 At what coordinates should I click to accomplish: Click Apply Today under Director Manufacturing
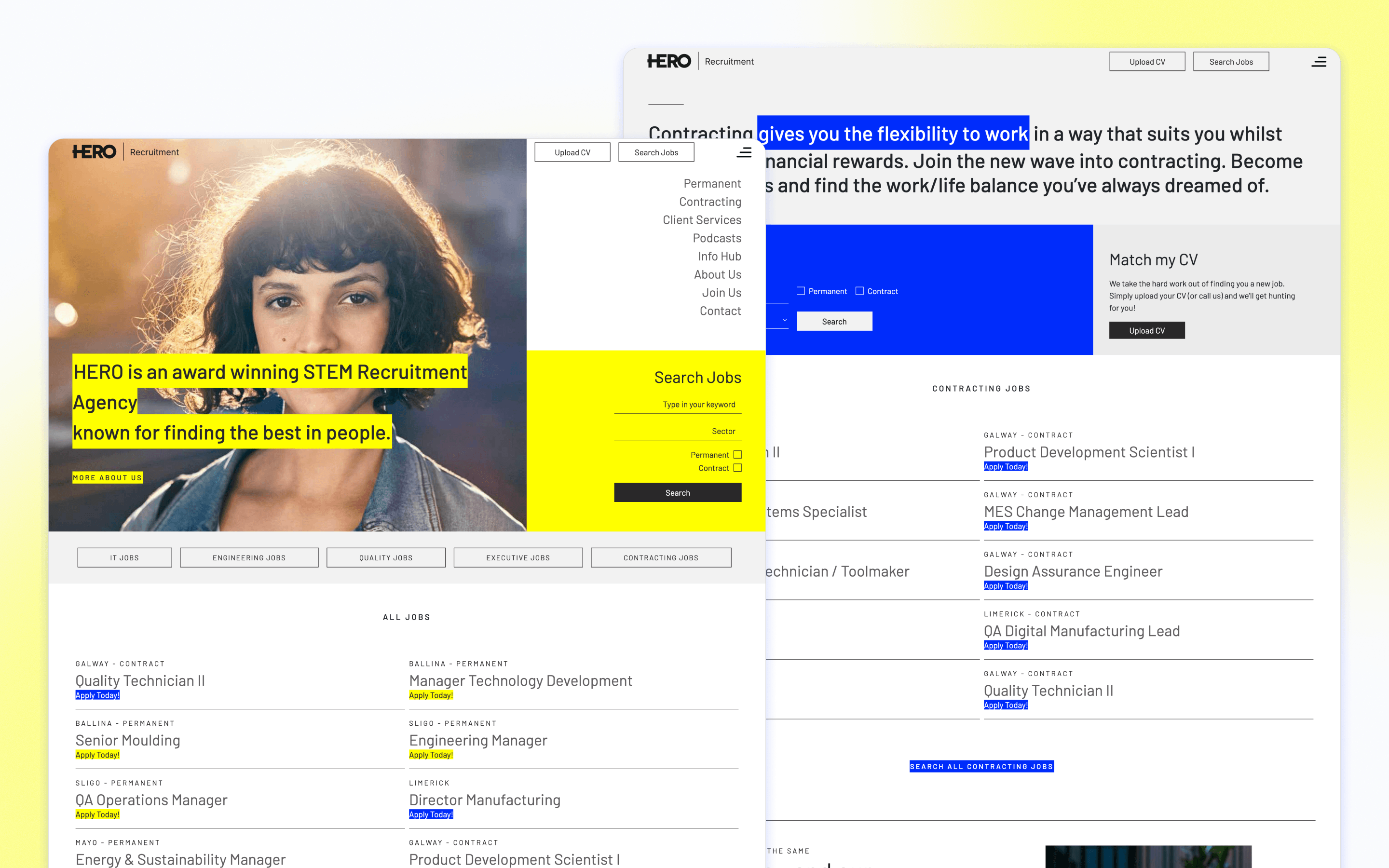point(431,814)
